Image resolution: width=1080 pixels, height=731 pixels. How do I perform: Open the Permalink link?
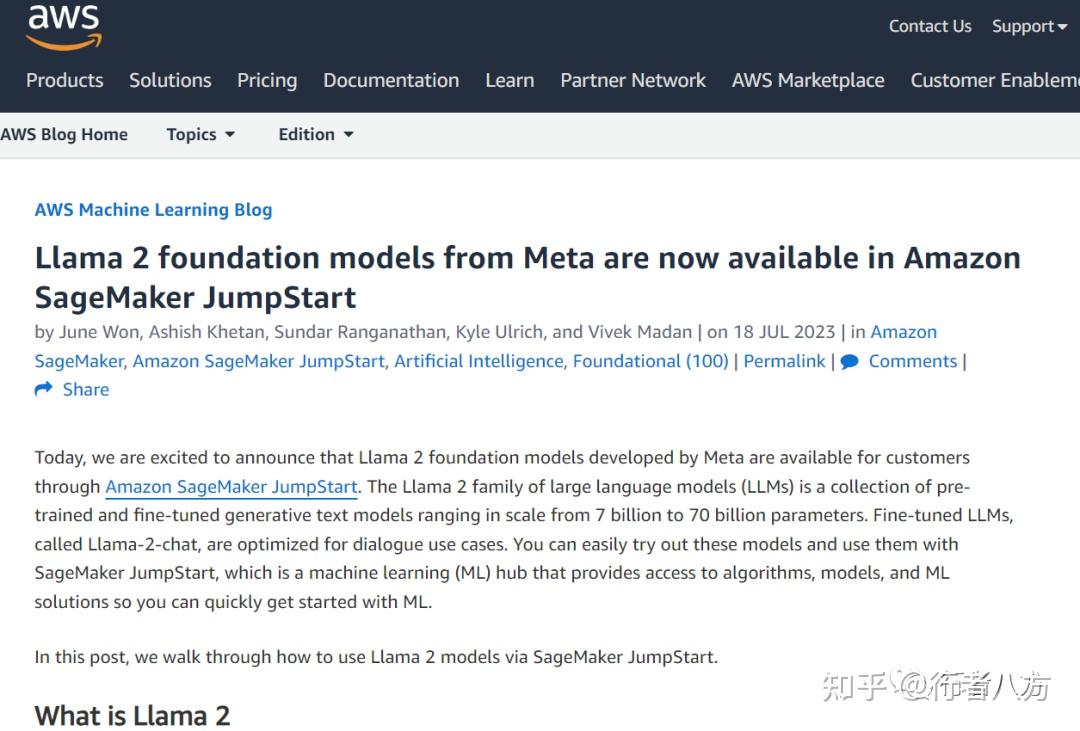pyautogui.click(x=784, y=361)
